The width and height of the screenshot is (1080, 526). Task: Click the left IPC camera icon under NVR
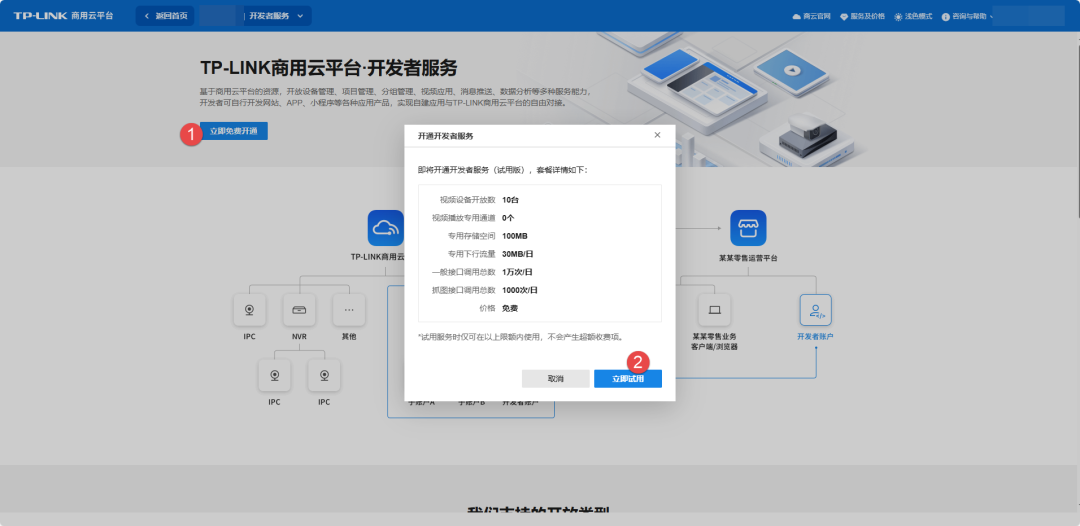point(274,375)
